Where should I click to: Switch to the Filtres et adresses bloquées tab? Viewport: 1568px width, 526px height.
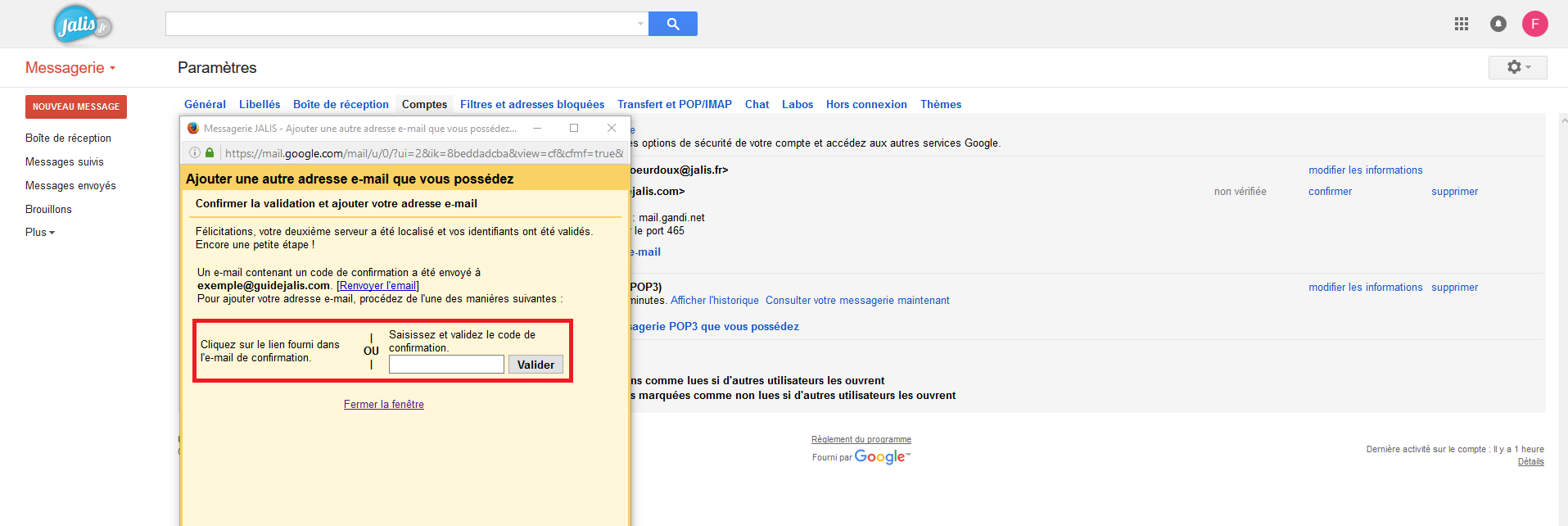(x=531, y=104)
